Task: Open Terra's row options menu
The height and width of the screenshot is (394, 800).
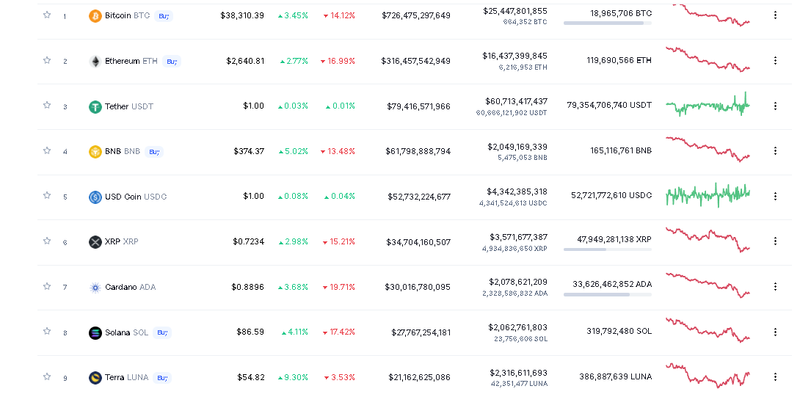Action: coord(775,377)
